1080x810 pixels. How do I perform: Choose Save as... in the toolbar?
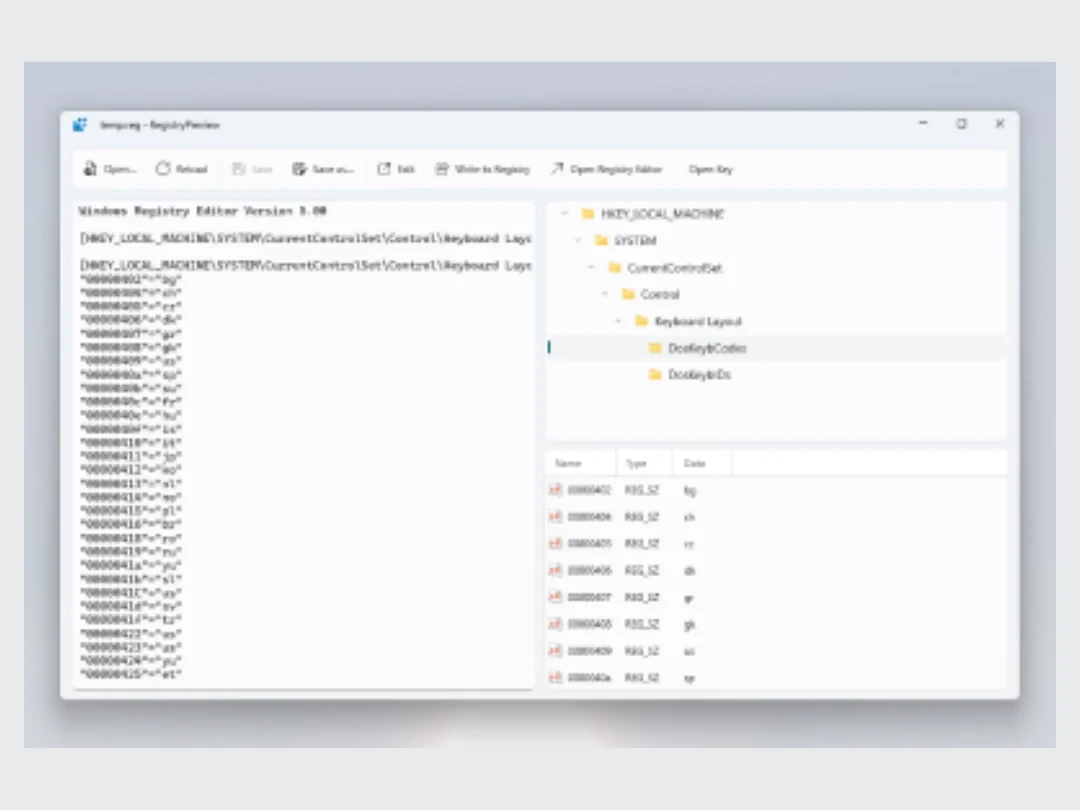click(x=323, y=169)
